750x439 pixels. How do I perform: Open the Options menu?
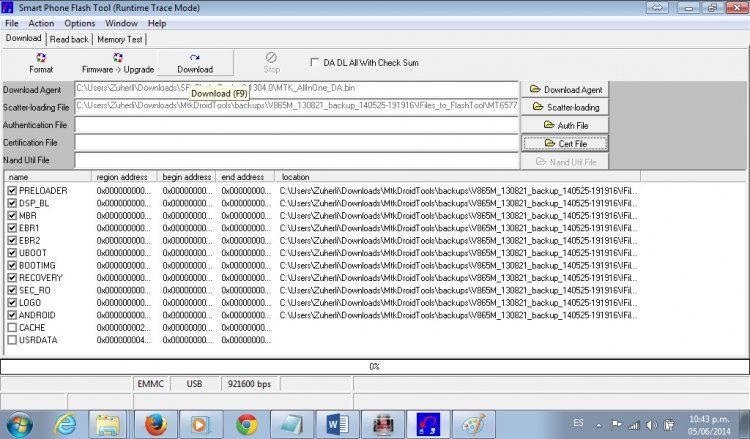pos(79,23)
